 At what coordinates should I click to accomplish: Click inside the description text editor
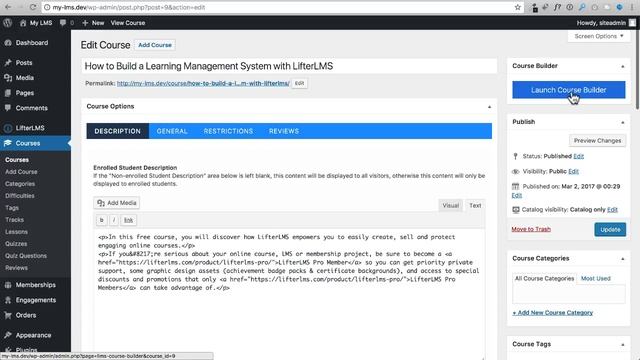click(289, 293)
